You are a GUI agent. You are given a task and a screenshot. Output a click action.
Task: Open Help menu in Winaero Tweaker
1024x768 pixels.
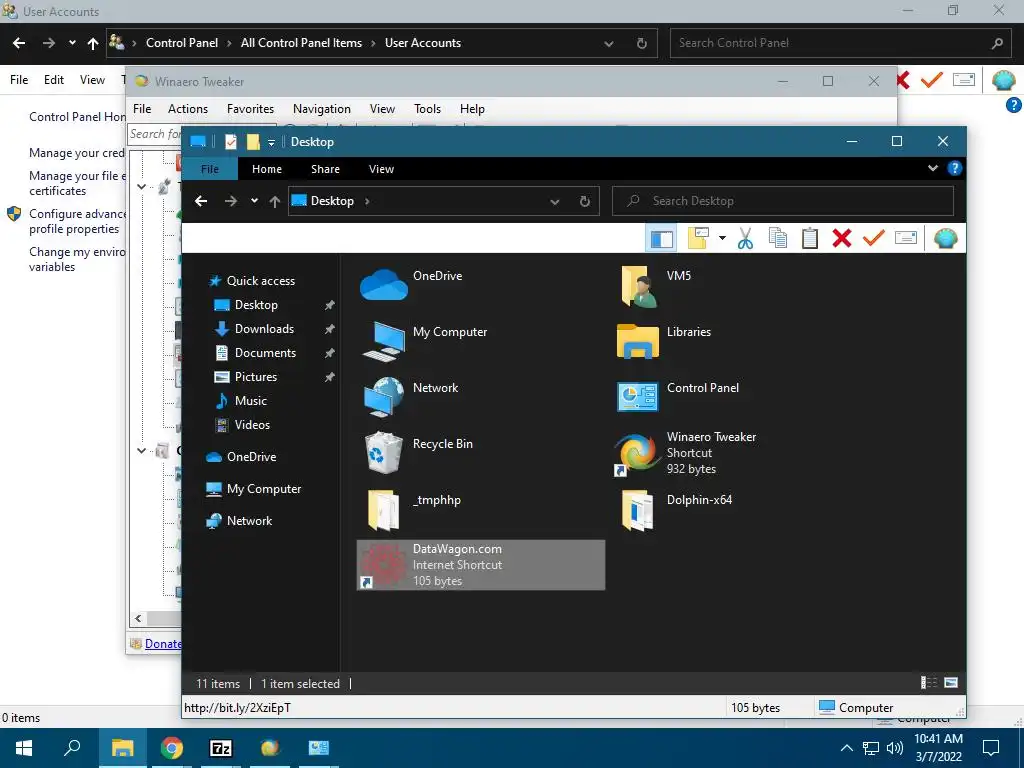[x=472, y=109]
